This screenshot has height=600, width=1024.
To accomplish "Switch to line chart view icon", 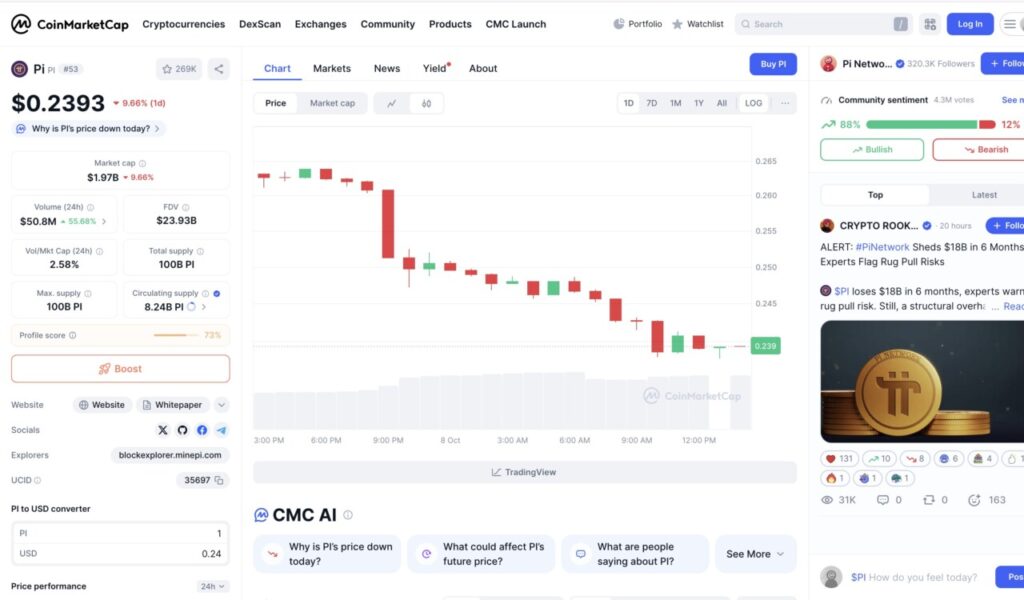I will (x=392, y=103).
